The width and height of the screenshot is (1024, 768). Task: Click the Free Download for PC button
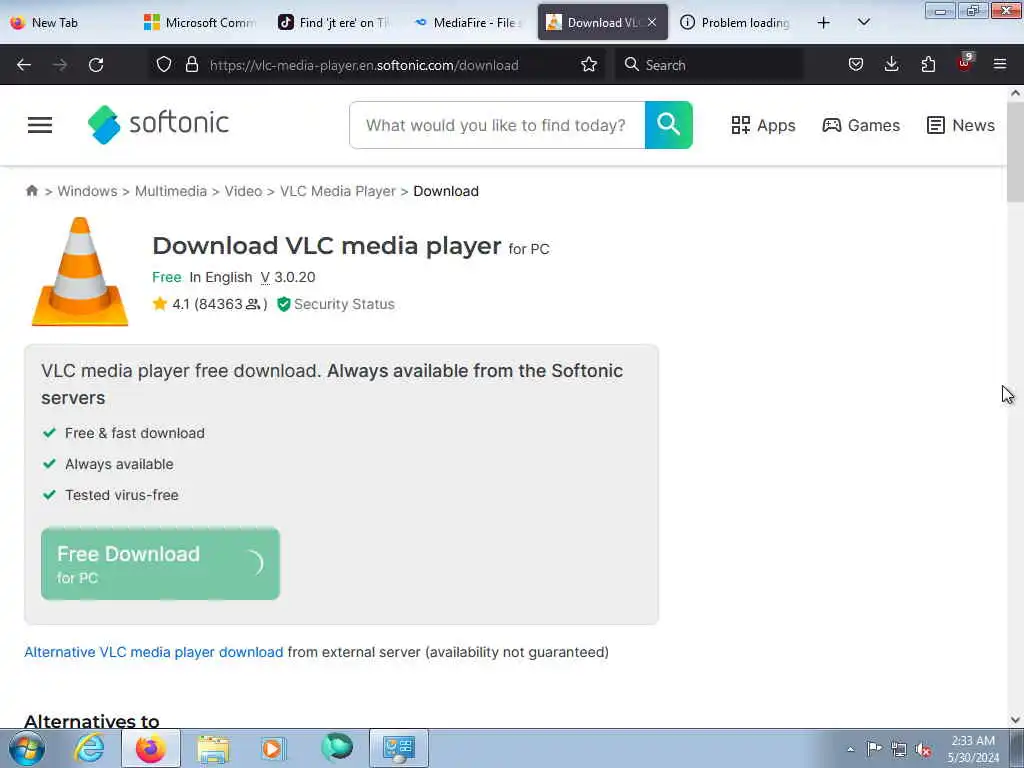tap(160, 564)
